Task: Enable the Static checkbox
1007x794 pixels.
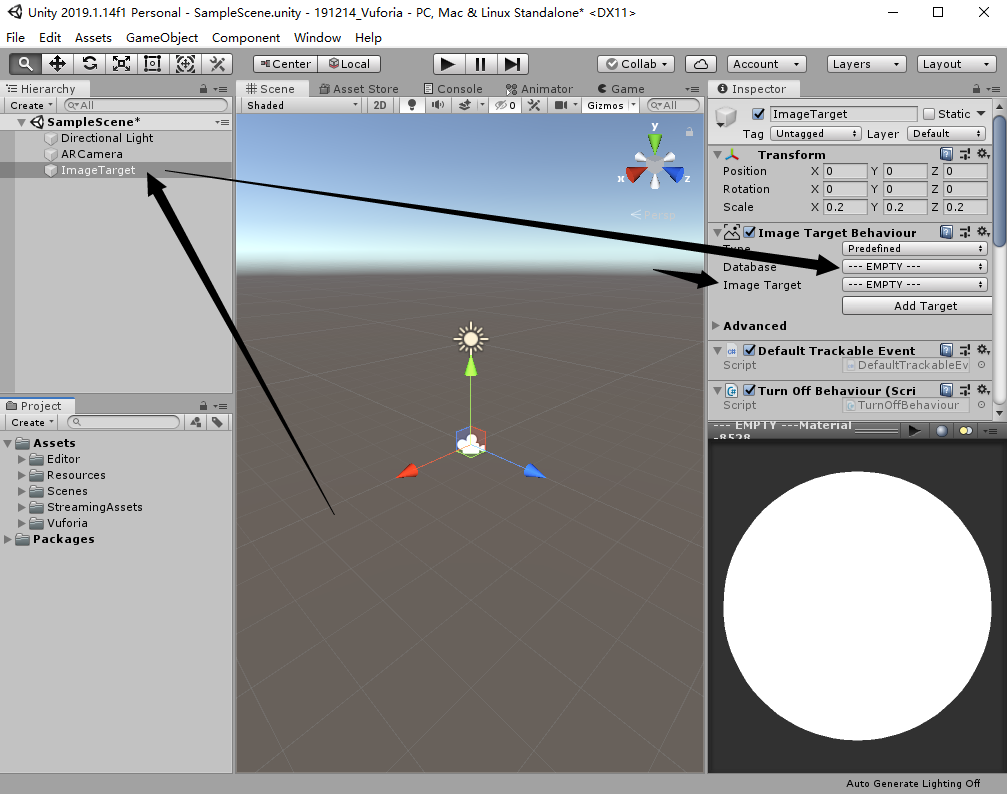Action: (929, 114)
